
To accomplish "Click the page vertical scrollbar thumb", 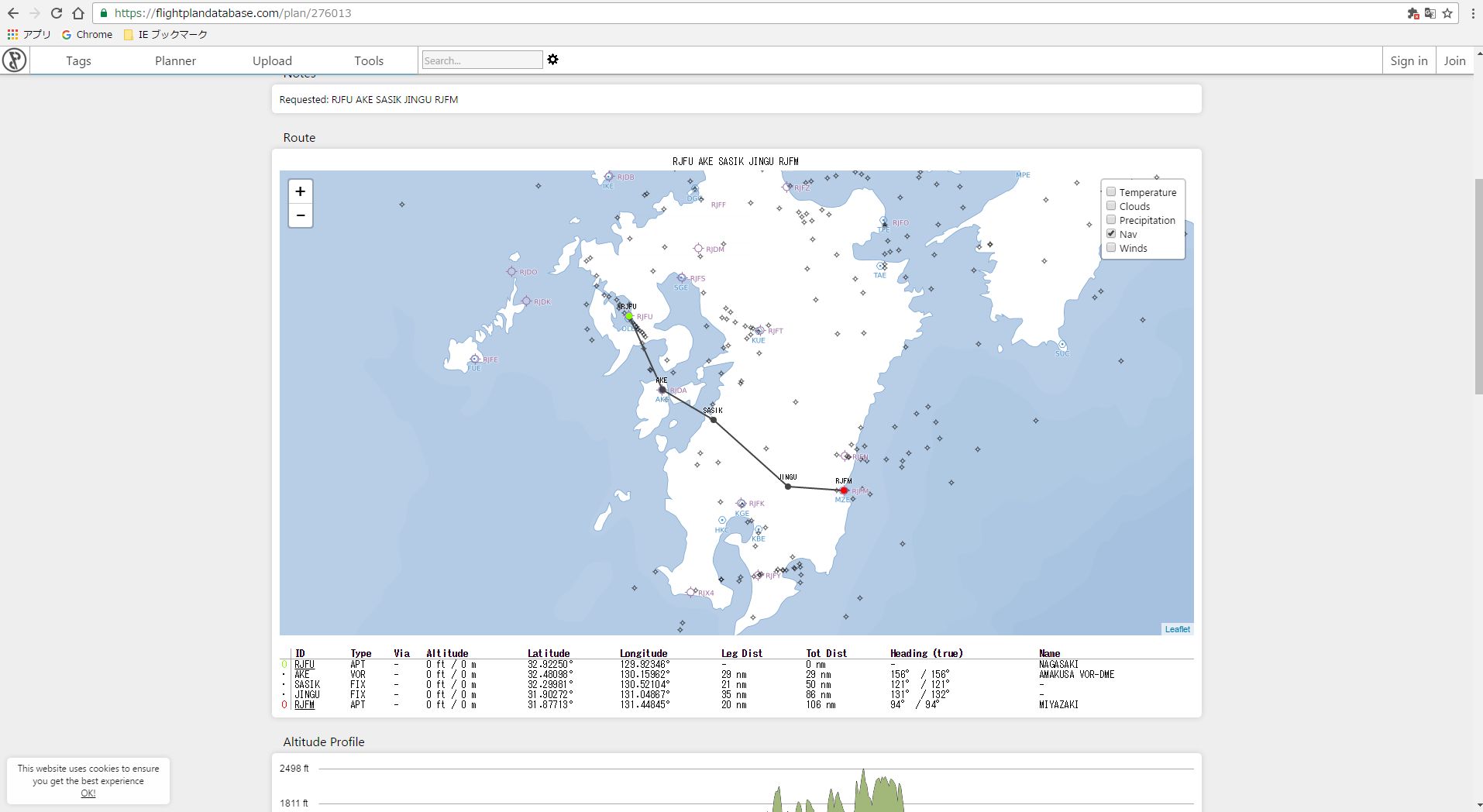I will click(x=1478, y=287).
